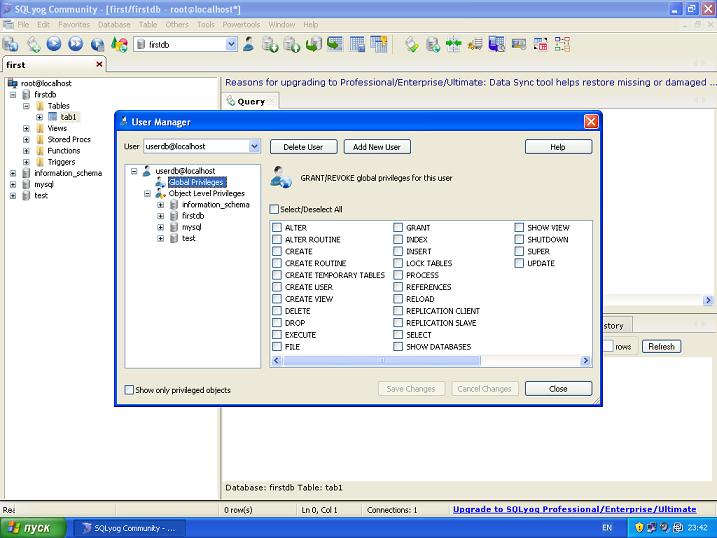Viewport: 717px width, 538px height.
Task: Click the Refresh button in result pane
Action: pos(661,346)
